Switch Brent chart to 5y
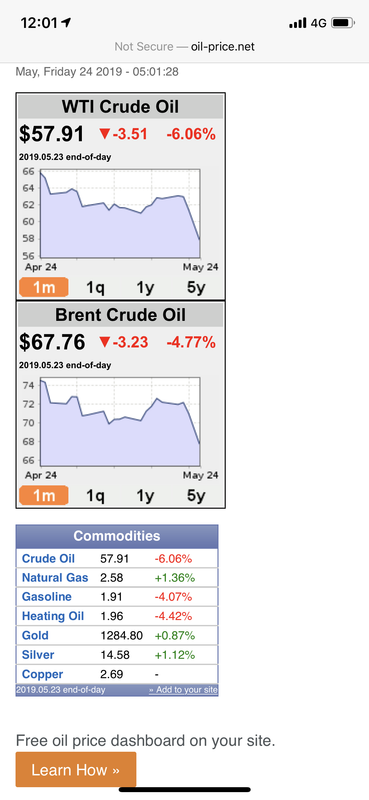 tap(196, 496)
